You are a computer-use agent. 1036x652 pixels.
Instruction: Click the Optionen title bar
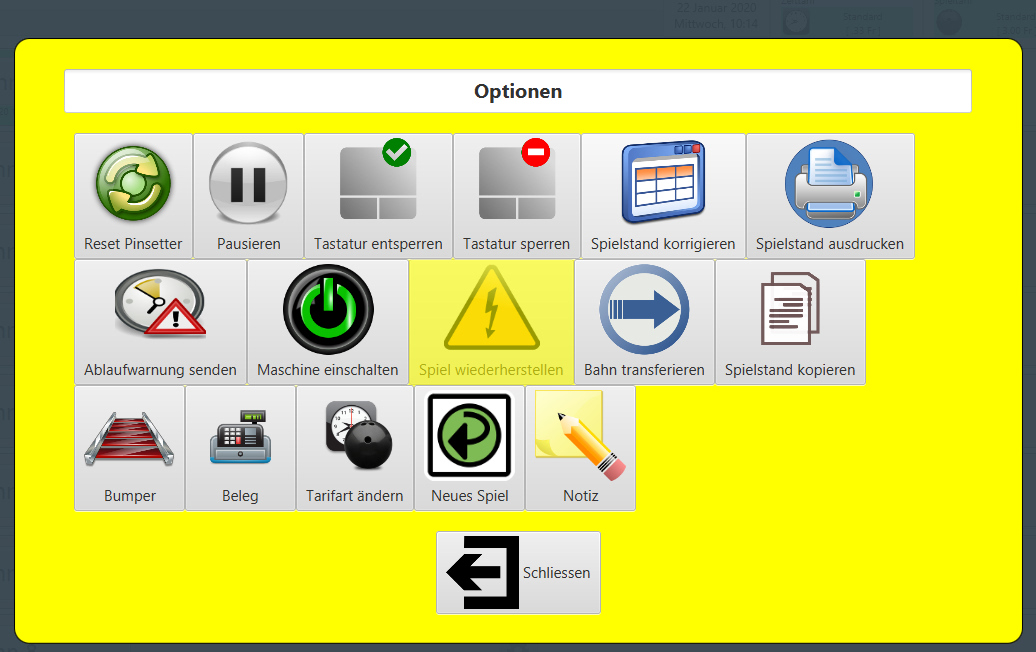coord(518,91)
